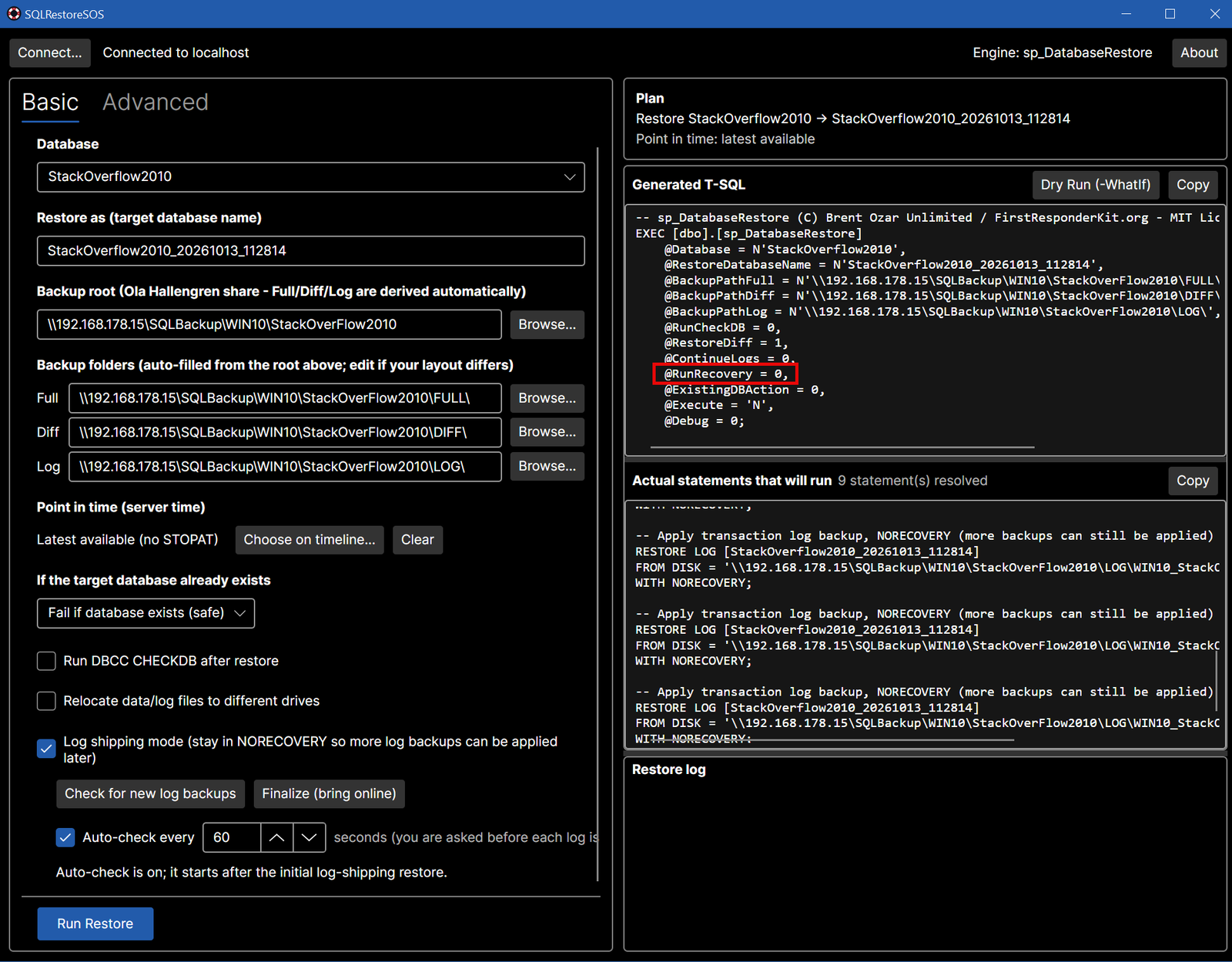This screenshot has height=962, width=1232.
Task: Click the Backup root path input field
Action: (269, 325)
